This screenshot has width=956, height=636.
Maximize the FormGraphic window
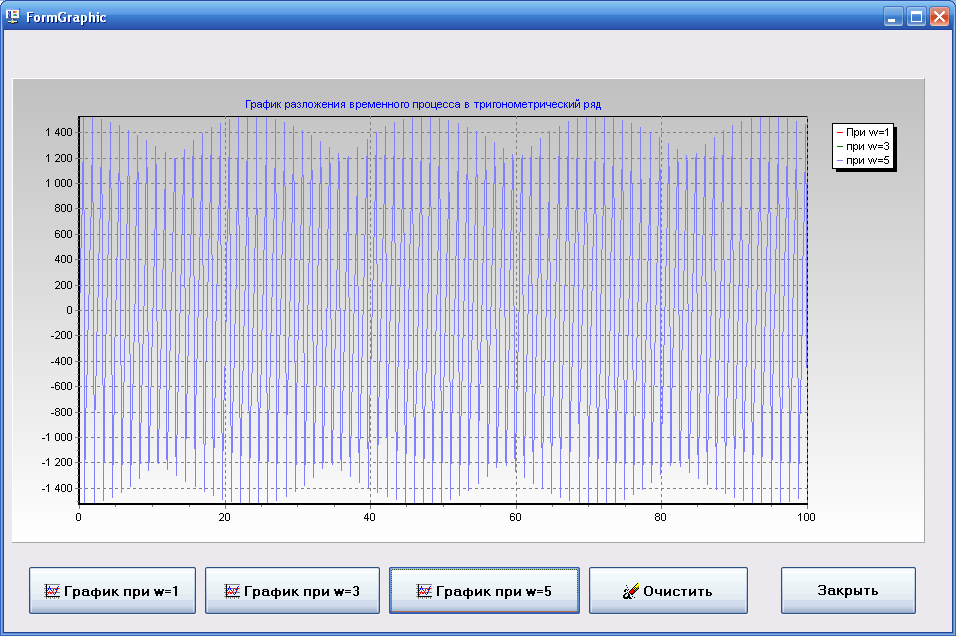click(916, 16)
